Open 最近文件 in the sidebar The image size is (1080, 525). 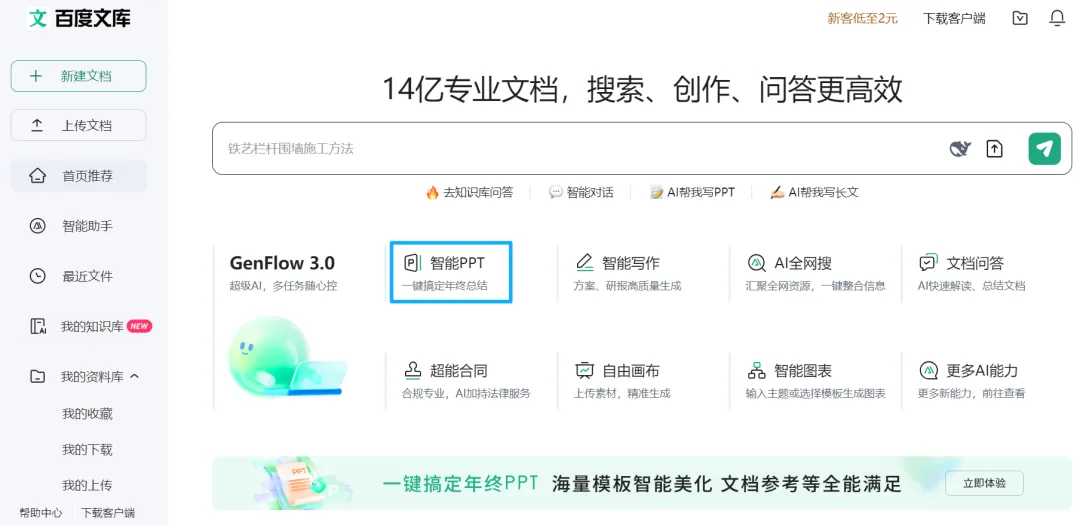[79, 276]
